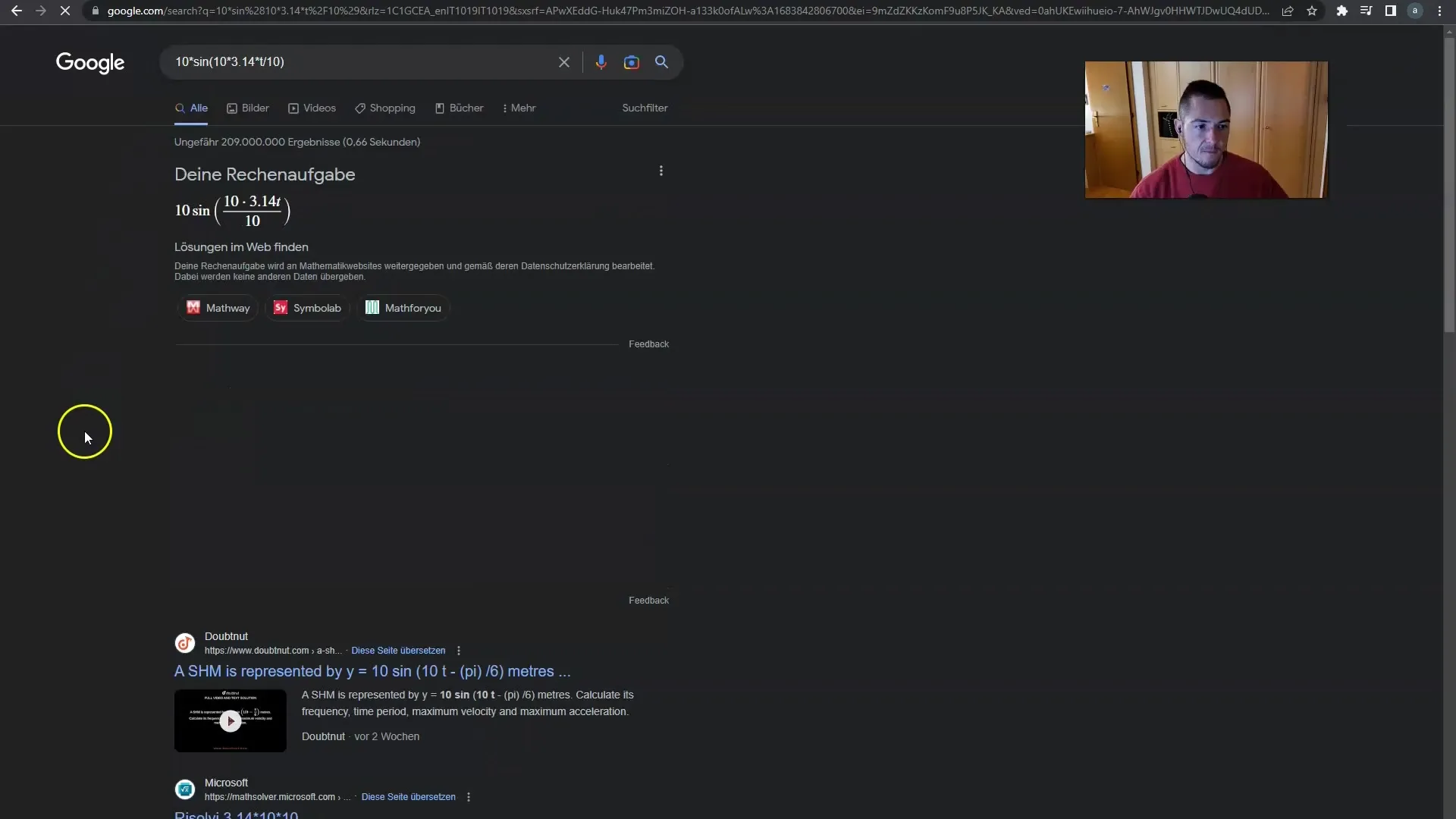Clear the search box with the X icon
1456x819 pixels.
(564, 62)
